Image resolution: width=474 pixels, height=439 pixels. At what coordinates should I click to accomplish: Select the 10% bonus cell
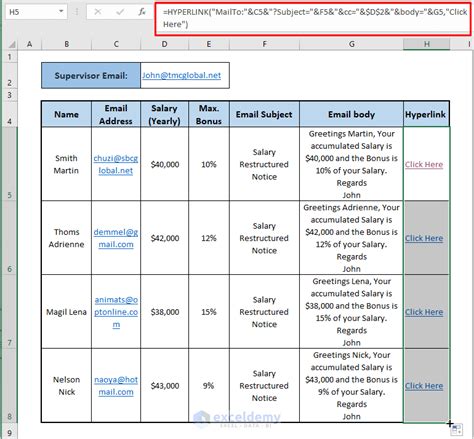pos(209,164)
